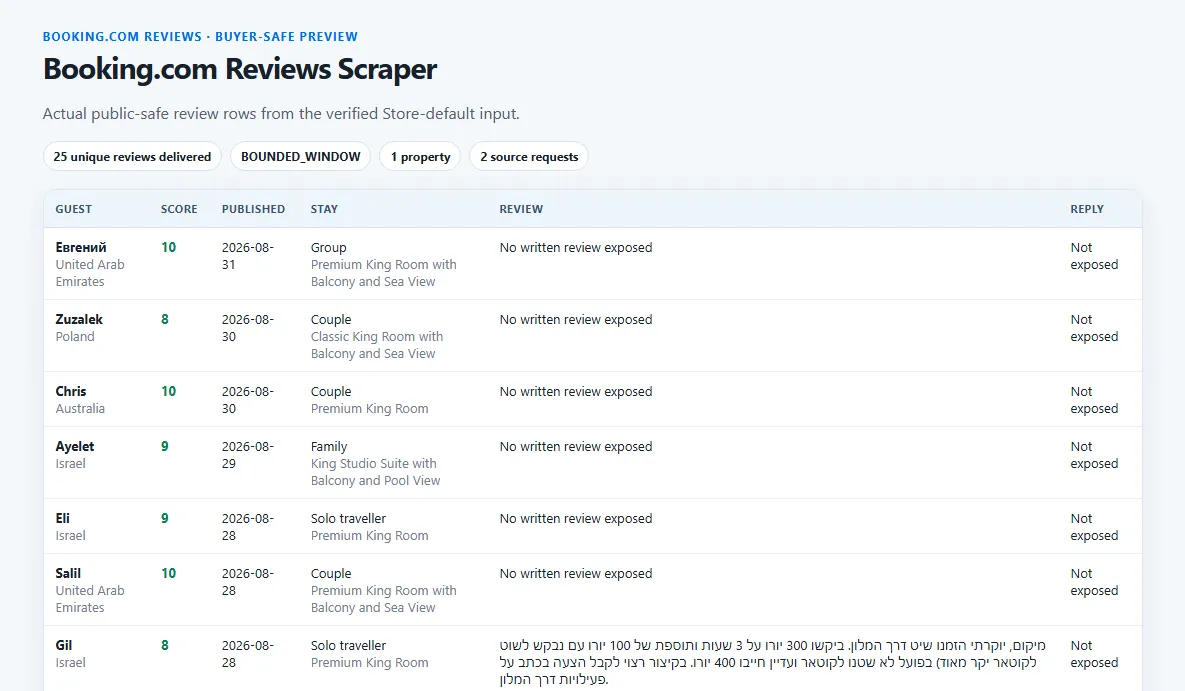This screenshot has width=1185, height=691.
Task: Select guest name Евгений
Action: click(81, 247)
